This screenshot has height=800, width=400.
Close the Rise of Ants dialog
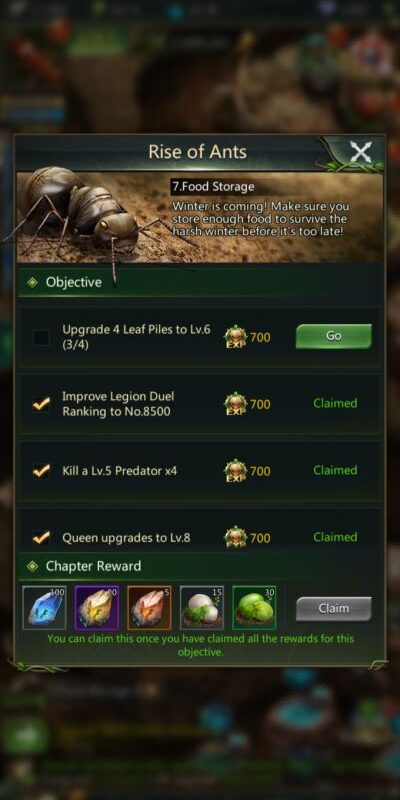pyautogui.click(x=361, y=152)
